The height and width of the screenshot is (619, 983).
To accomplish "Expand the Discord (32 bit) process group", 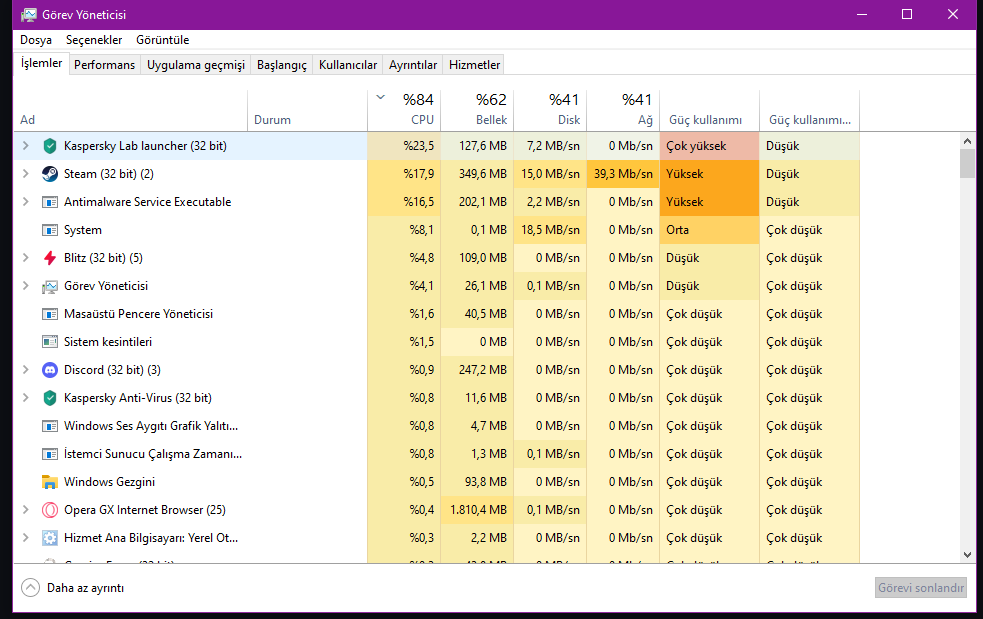I will click(26, 369).
